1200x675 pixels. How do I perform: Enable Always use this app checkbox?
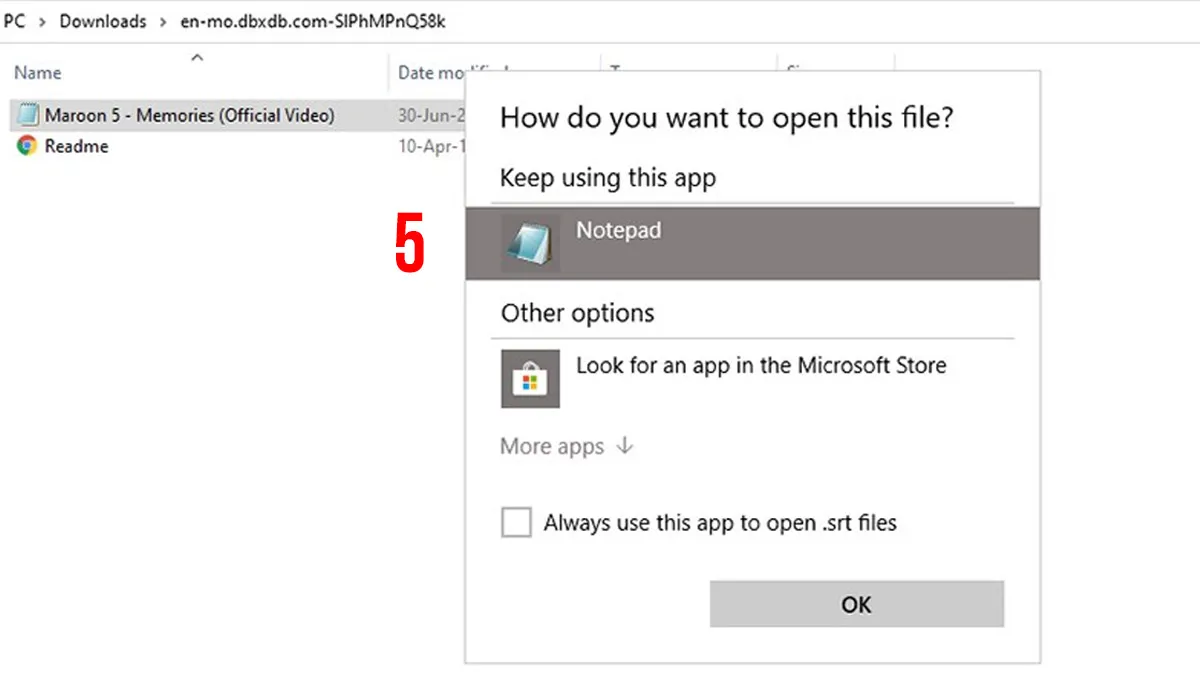coord(516,522)
